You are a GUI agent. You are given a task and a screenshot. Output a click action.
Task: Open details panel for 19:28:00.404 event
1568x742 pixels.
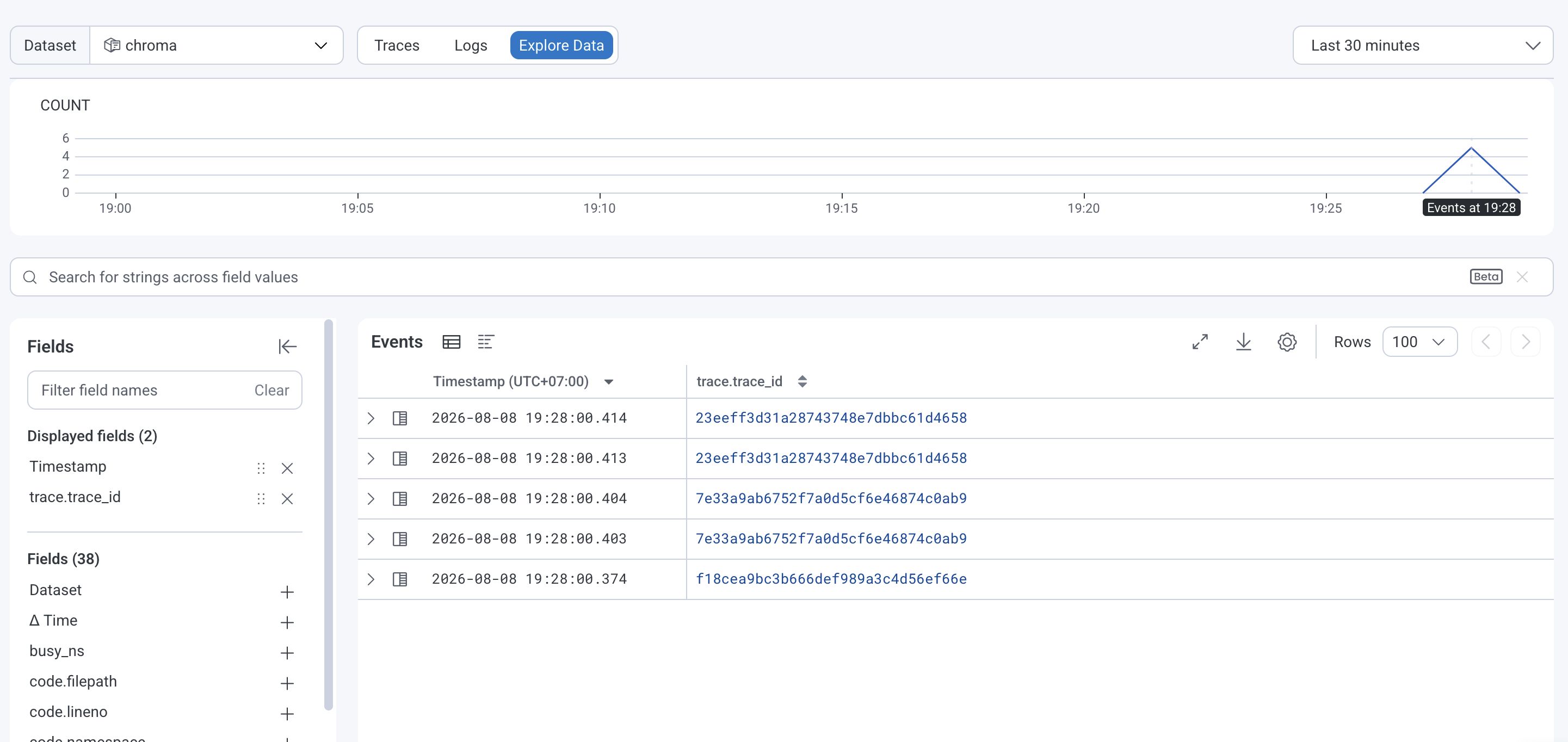click(x=400, y=499)
